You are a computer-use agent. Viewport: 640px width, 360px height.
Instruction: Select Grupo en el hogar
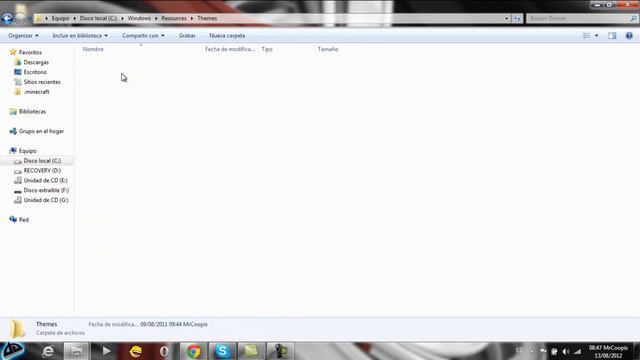point(41,131)
